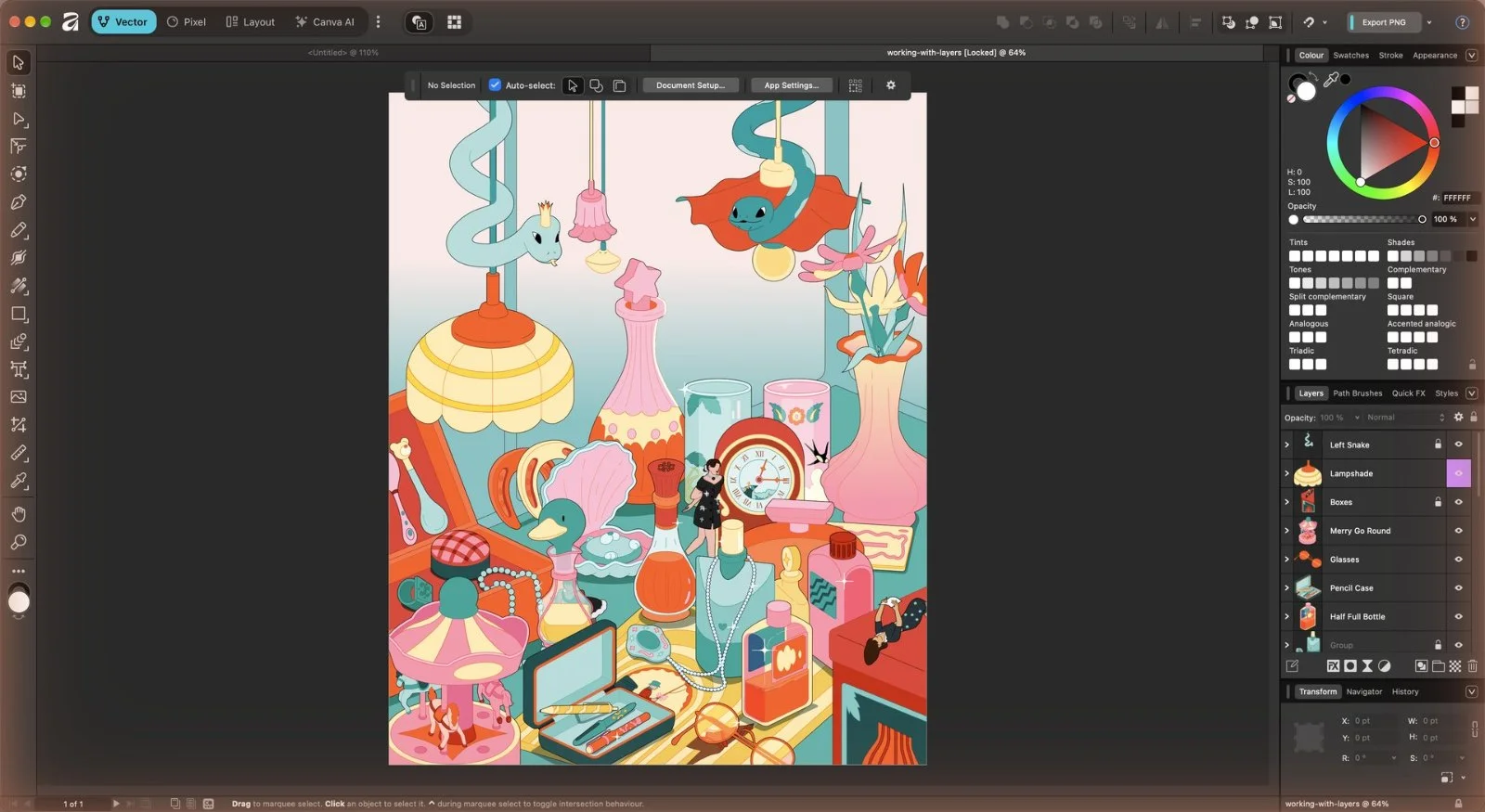The height and width of the screenshot is (812, 1485).
Task: Select the Rectangle shape tool
Action: click(x=19, y=314)
